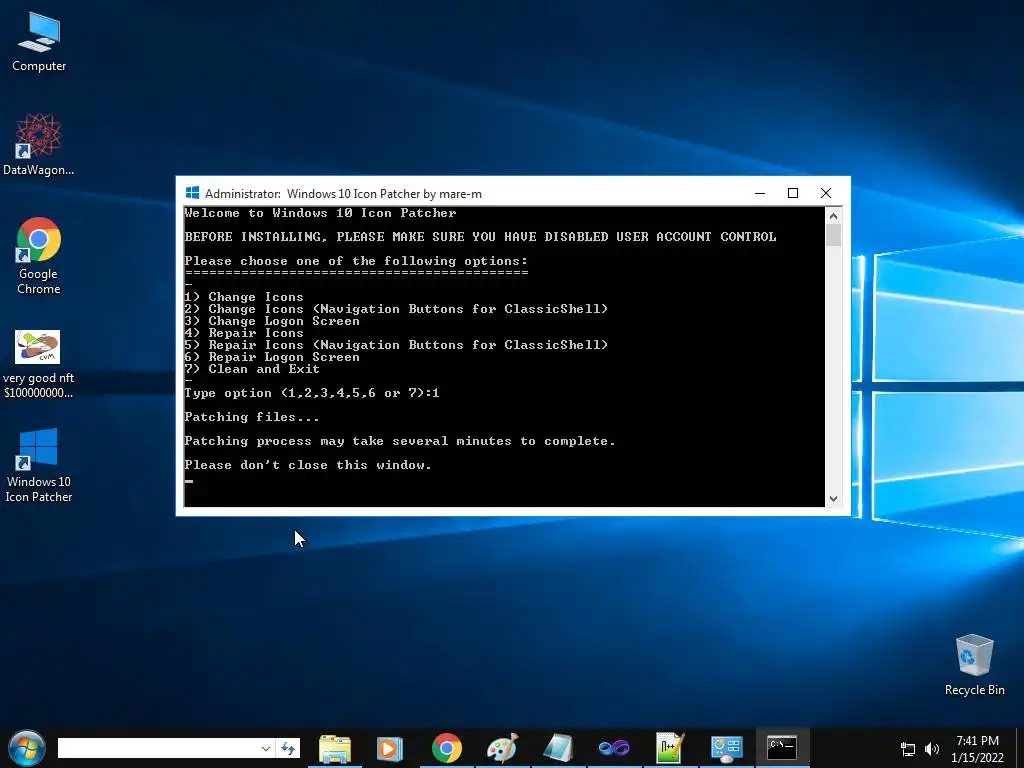
Task: Switch to the command prompt taskbar button
Action: pyautogui.click(x=782, y=748)
